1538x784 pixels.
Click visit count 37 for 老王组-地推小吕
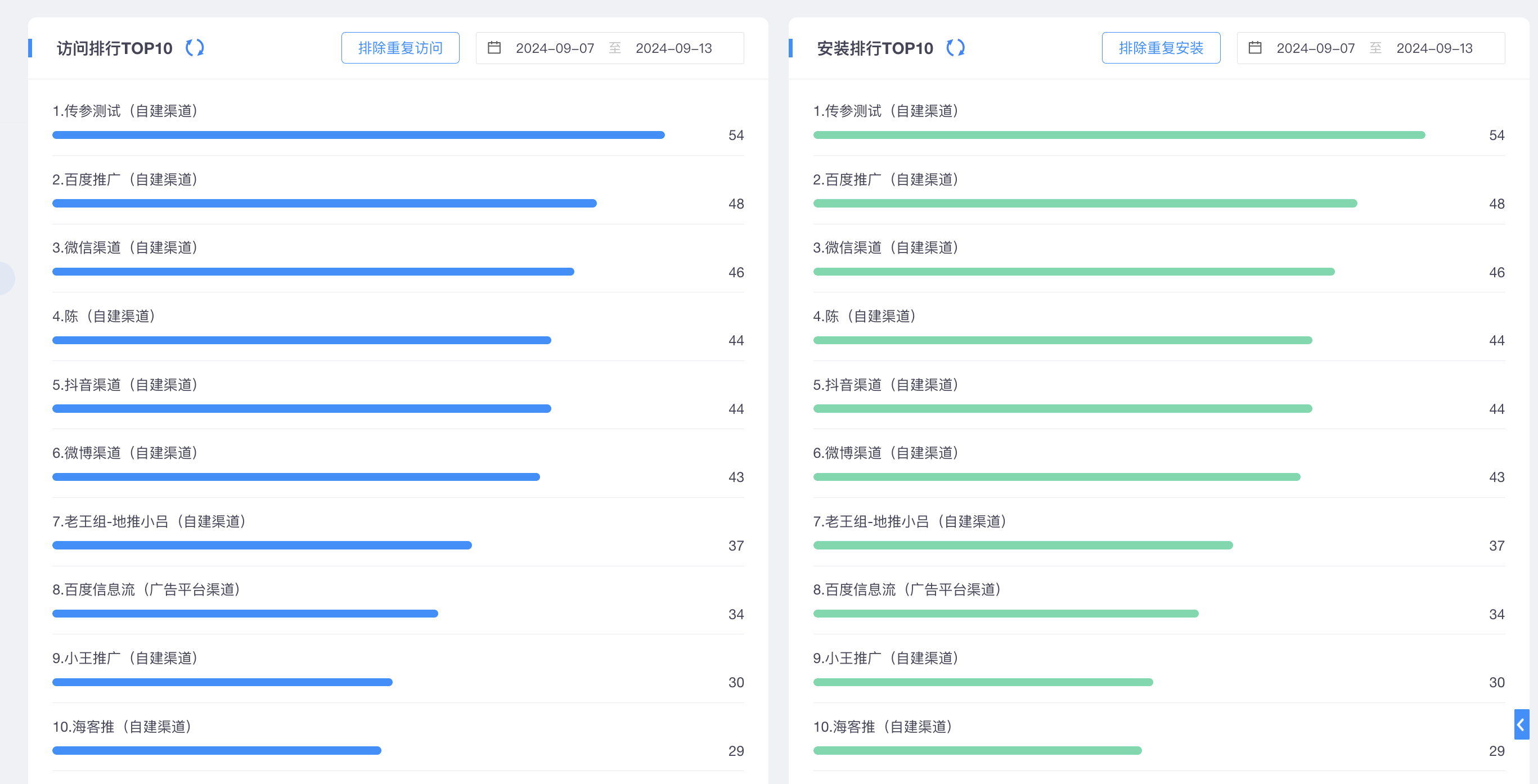point(736,546)
